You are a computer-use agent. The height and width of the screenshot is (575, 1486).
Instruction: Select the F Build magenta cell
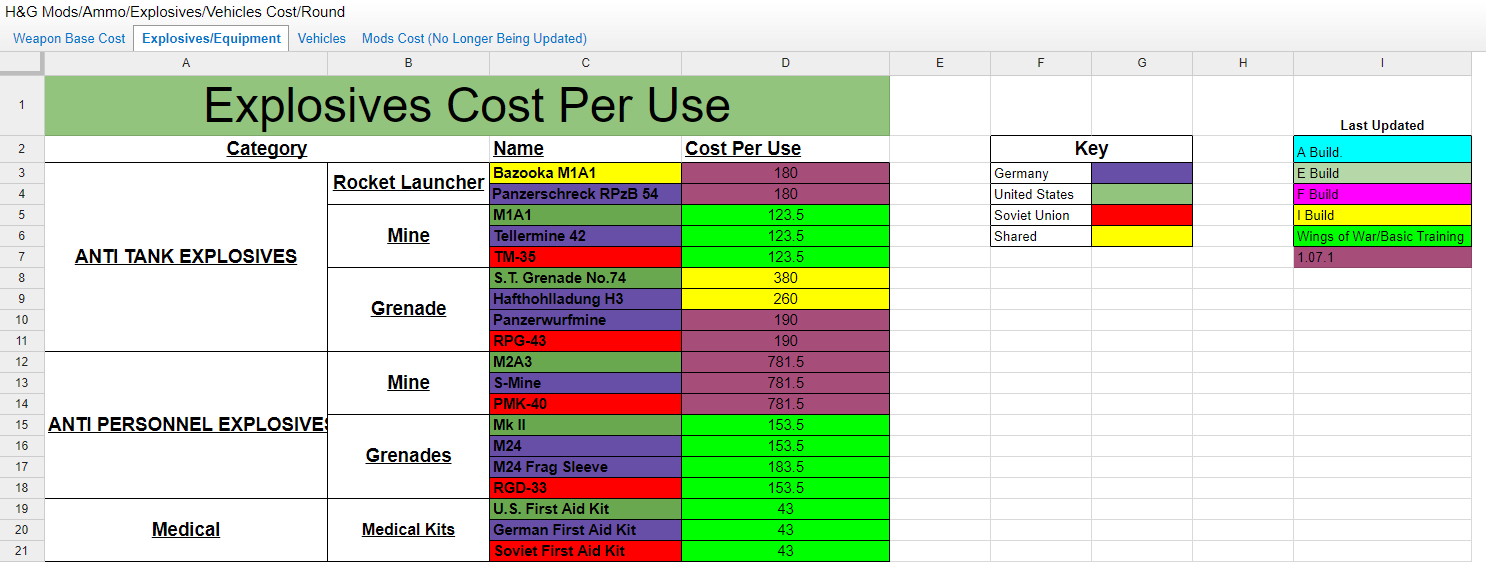(1382, 194)
